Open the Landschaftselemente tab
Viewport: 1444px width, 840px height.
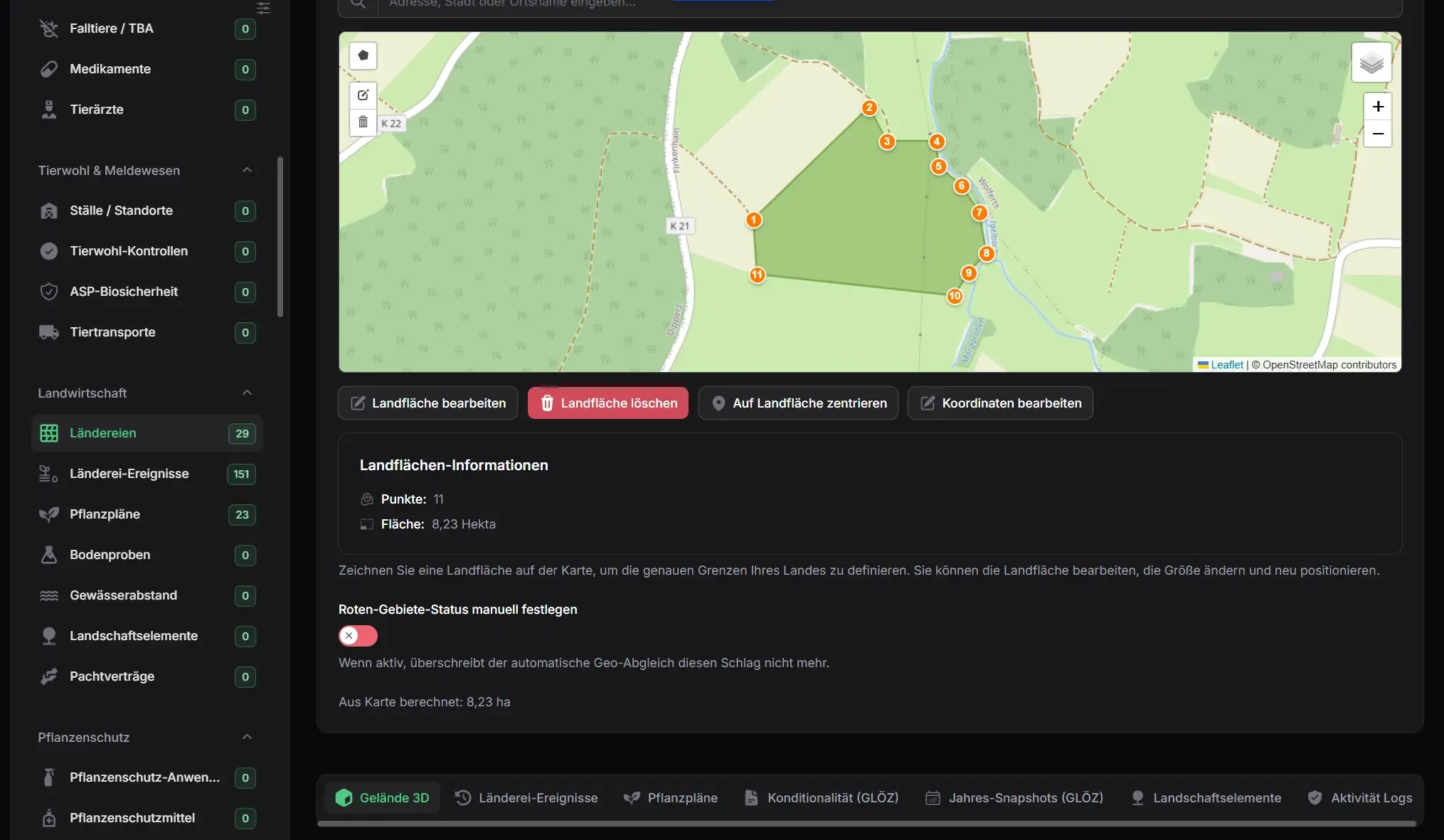click(1206, 798)
